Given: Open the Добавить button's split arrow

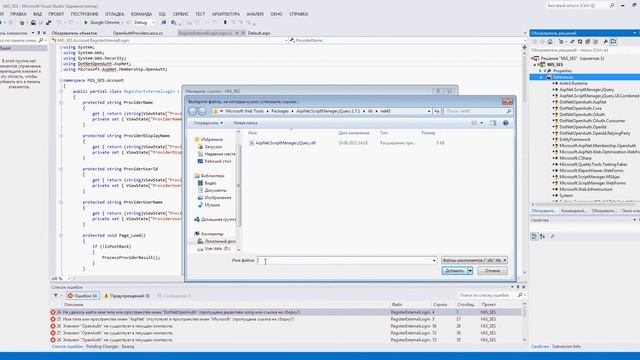Looking at the screenshot, I should [470, 271].
